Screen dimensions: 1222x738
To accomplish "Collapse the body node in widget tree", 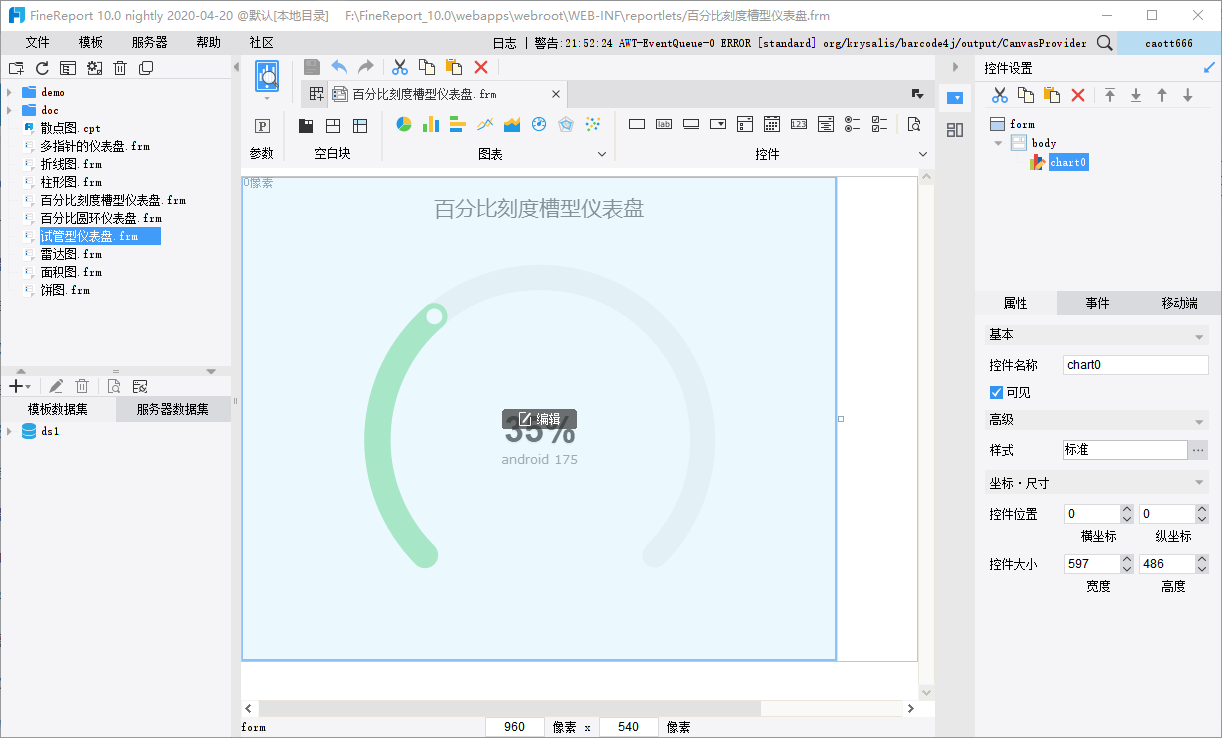I will pos(998,143).
